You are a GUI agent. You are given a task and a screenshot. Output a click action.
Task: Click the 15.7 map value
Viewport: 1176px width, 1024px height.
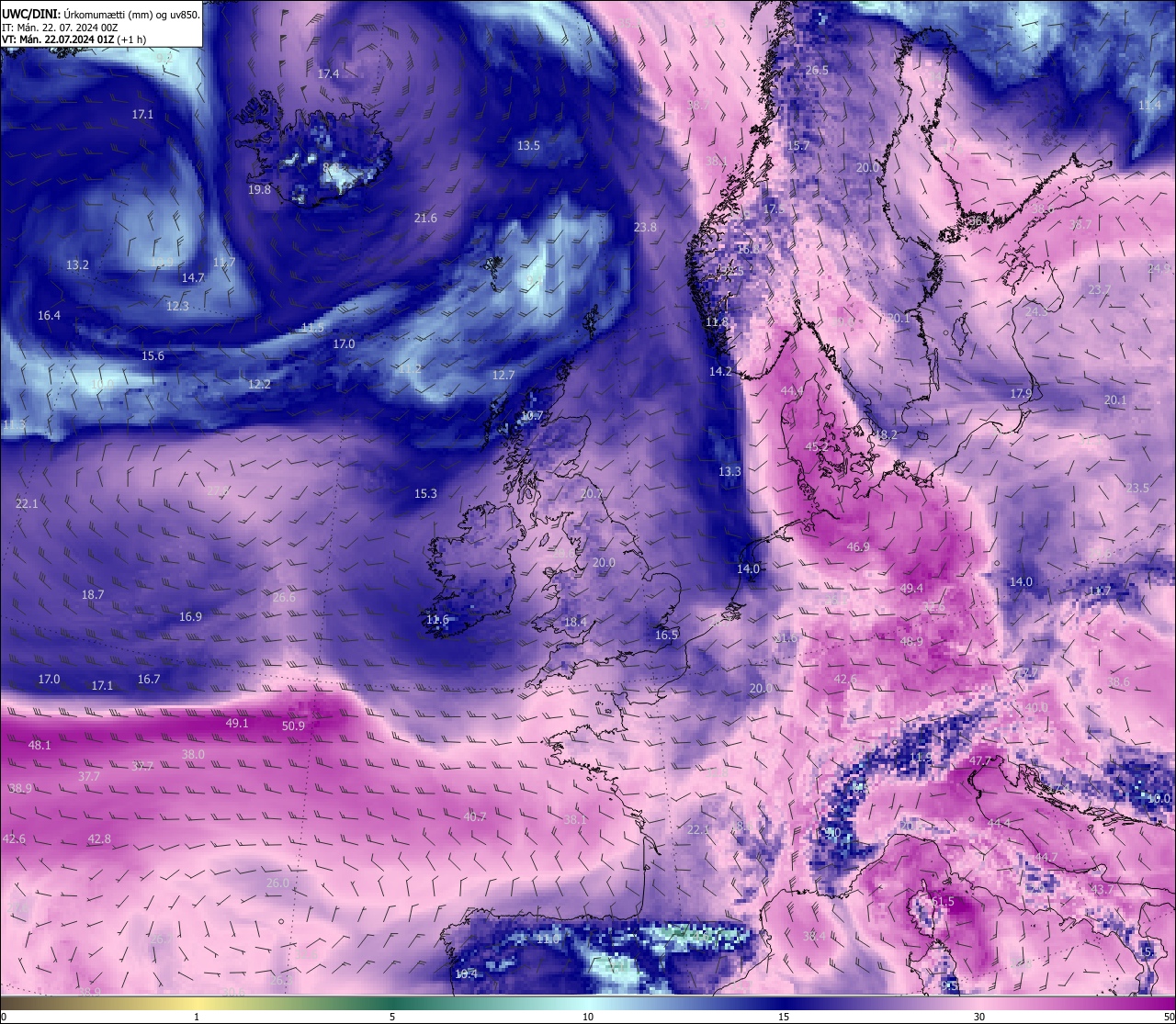798,146
